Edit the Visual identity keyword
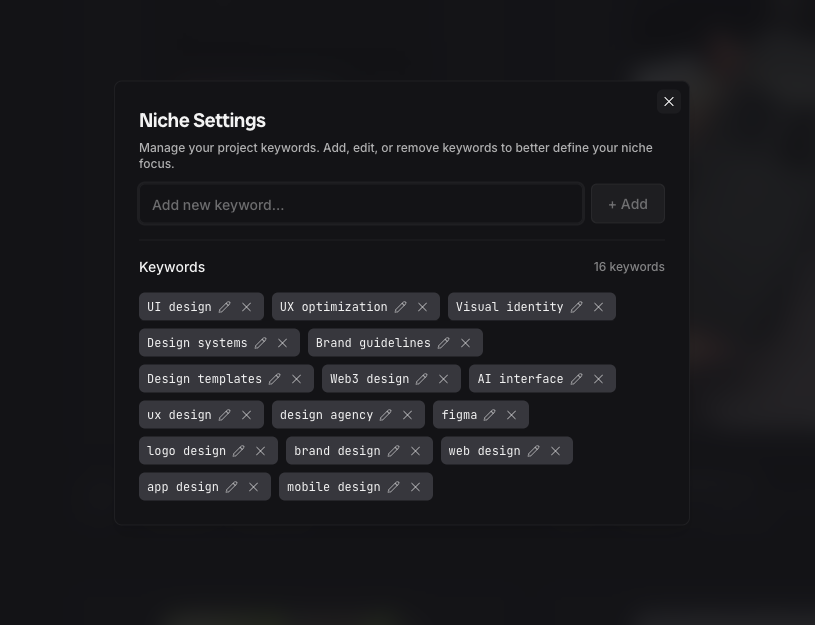815x625 pixels. pyautogui.click(x=577, y=307)
